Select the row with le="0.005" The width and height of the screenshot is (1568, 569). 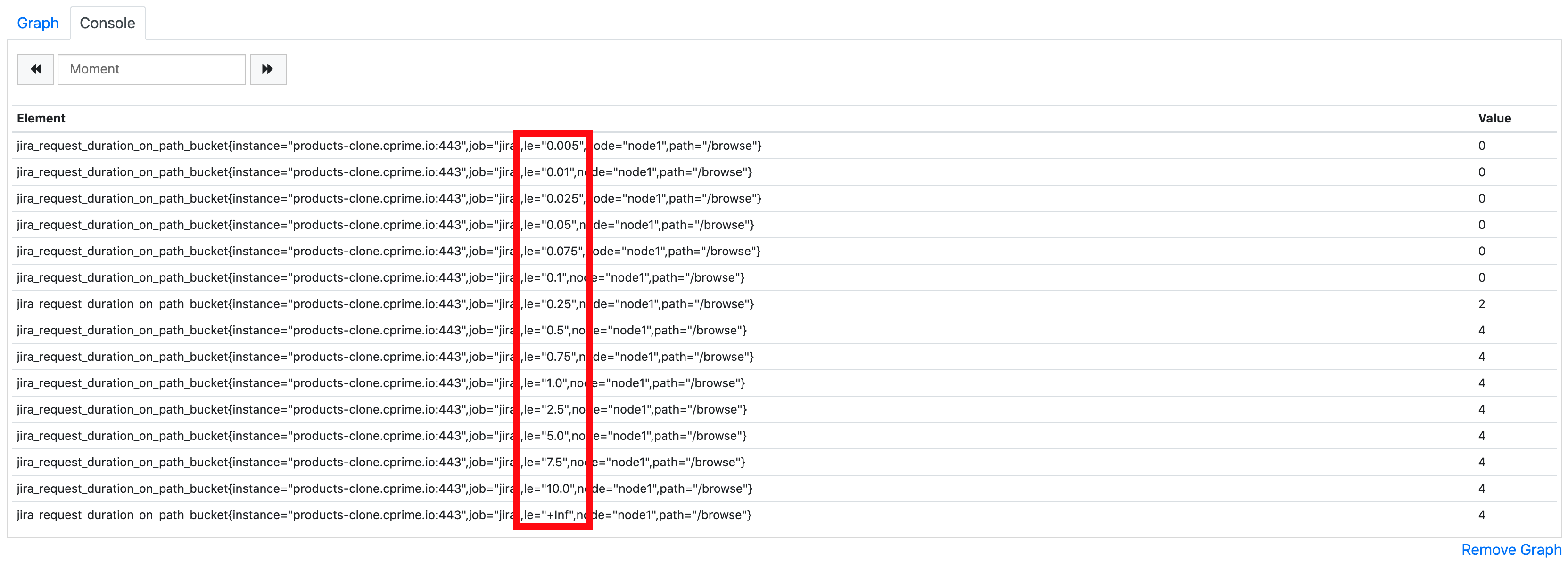tap(784, 145)
